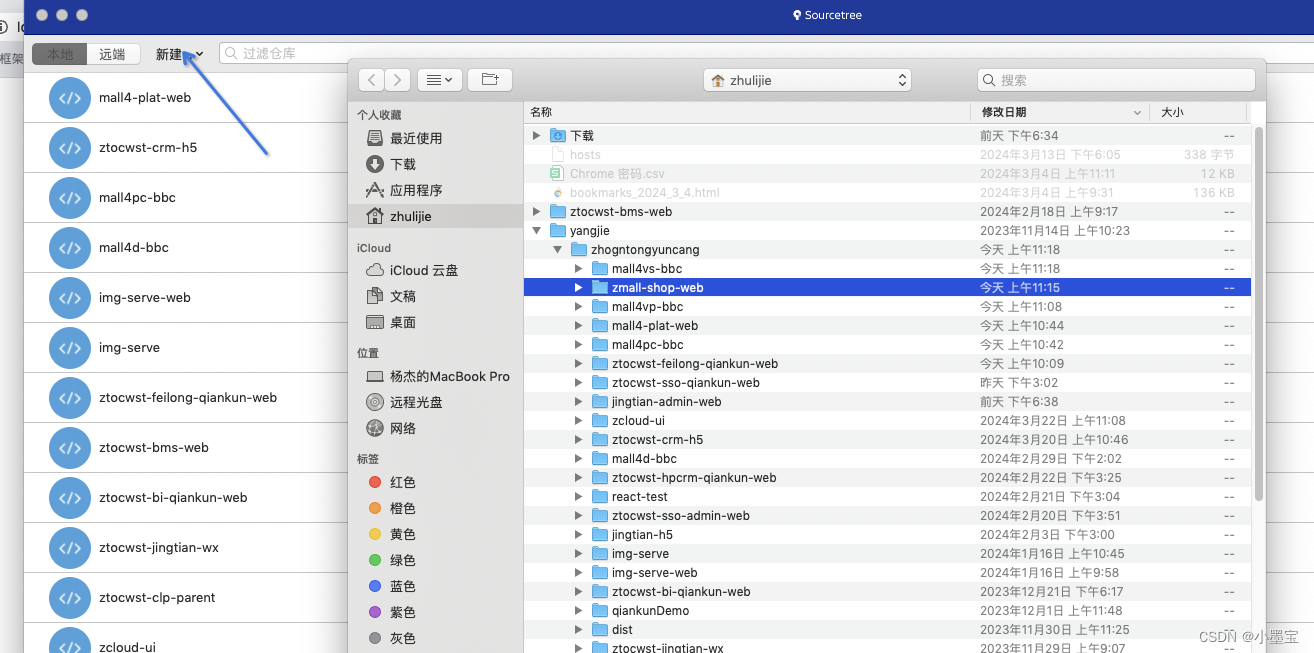The height and width of the screenshot is (653, 1314).
Task: Expand the mall4vp-bbc folder
Action: click(x=578, y=306)
